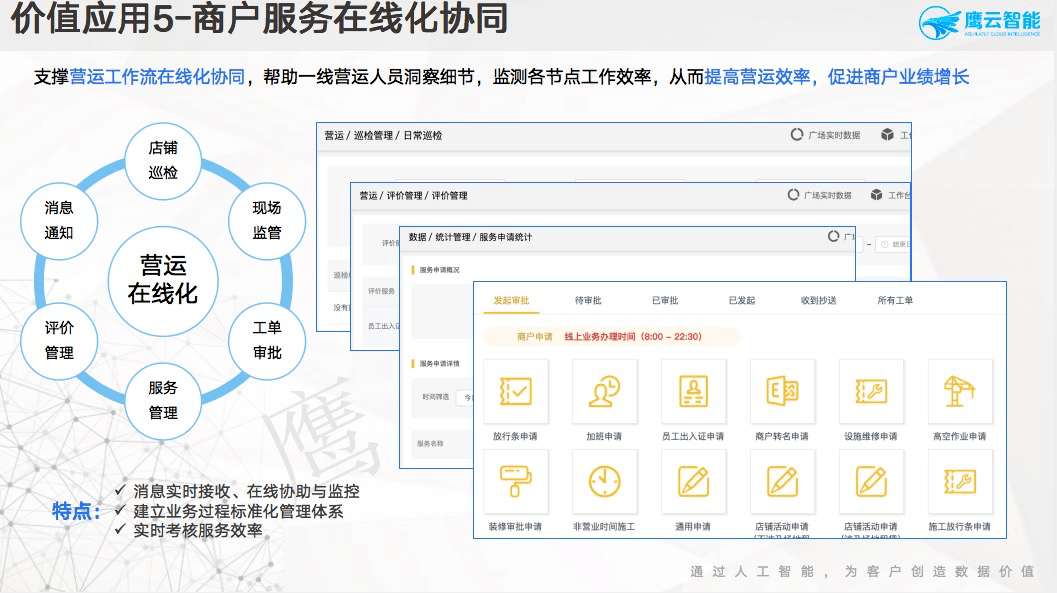Switch to the 发起审批 tab
Screen dimensions: 1057x593
tap(512, 301)
